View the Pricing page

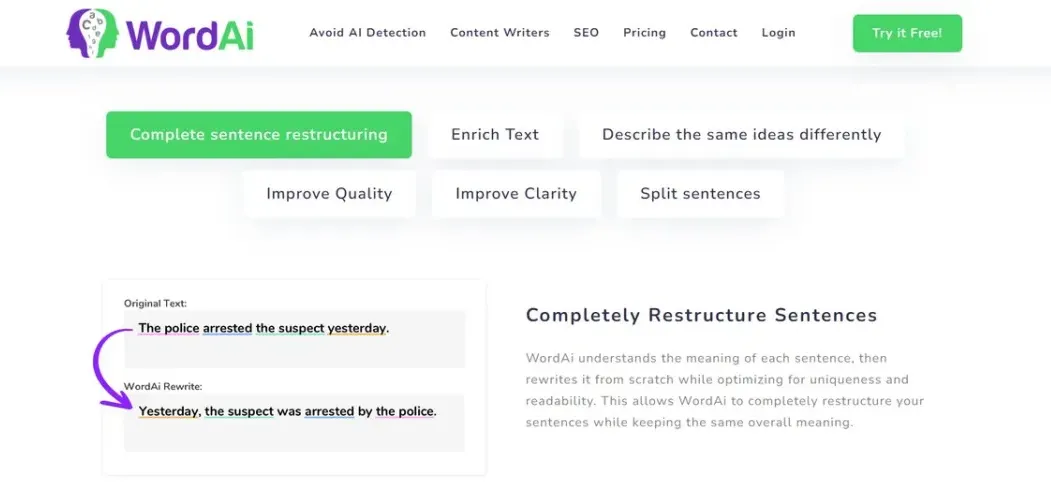[644, 33]
